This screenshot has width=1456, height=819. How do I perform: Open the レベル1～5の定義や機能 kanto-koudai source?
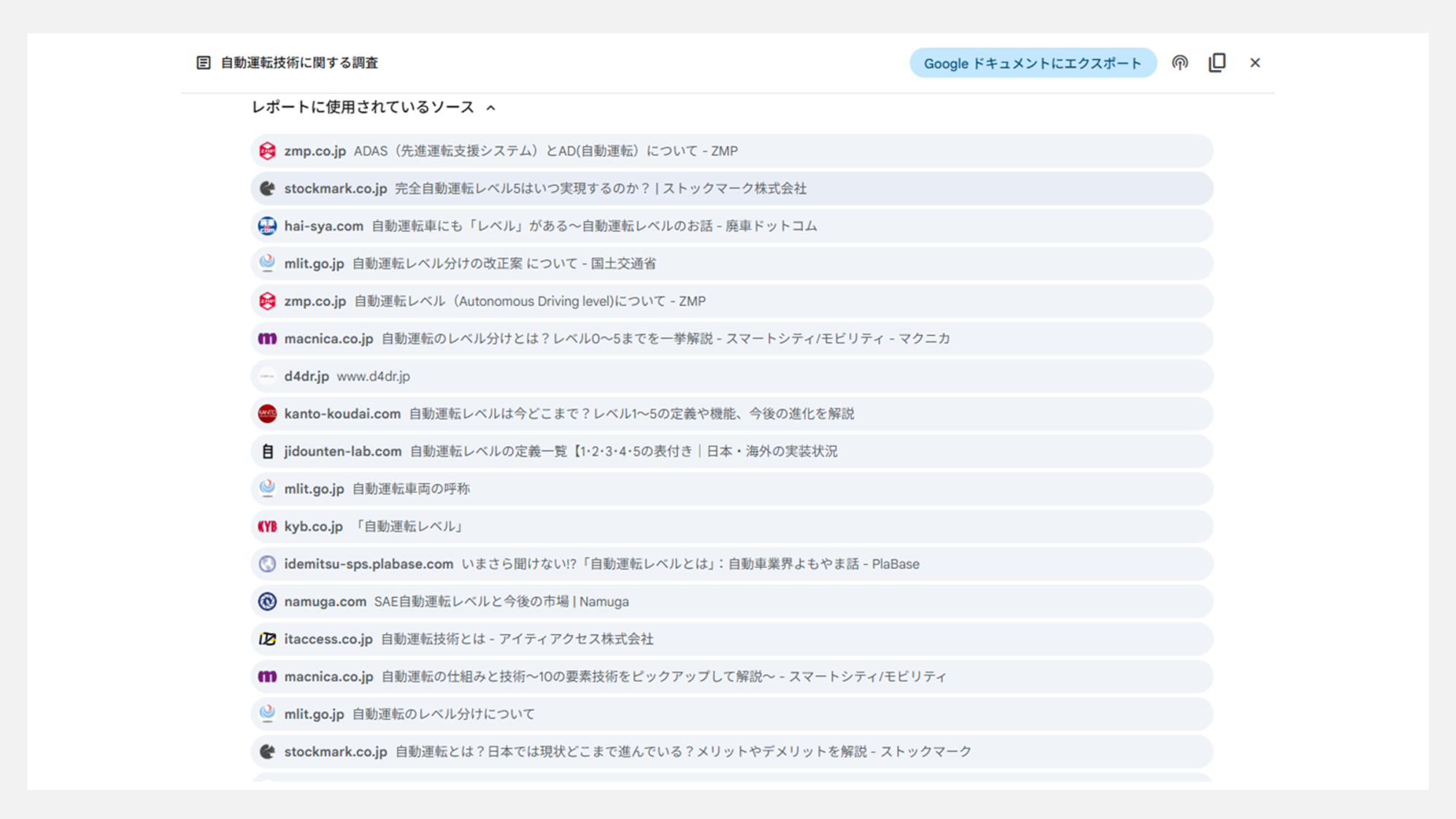tap(732, 414)
